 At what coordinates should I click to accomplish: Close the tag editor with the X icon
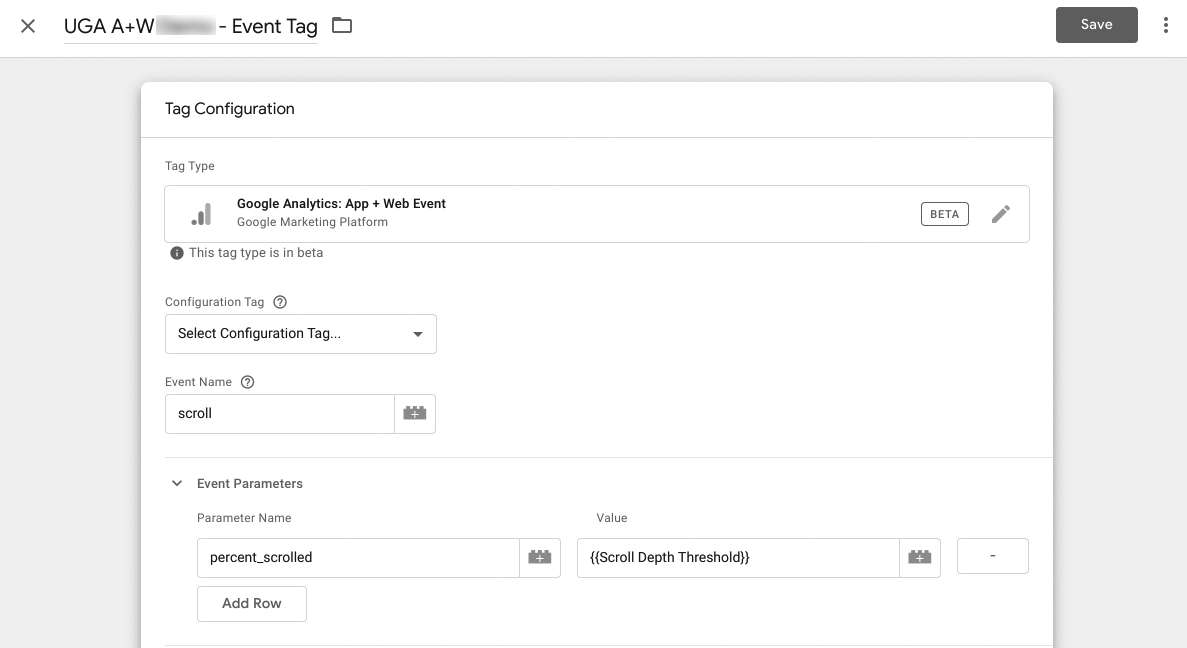[28, 26]
